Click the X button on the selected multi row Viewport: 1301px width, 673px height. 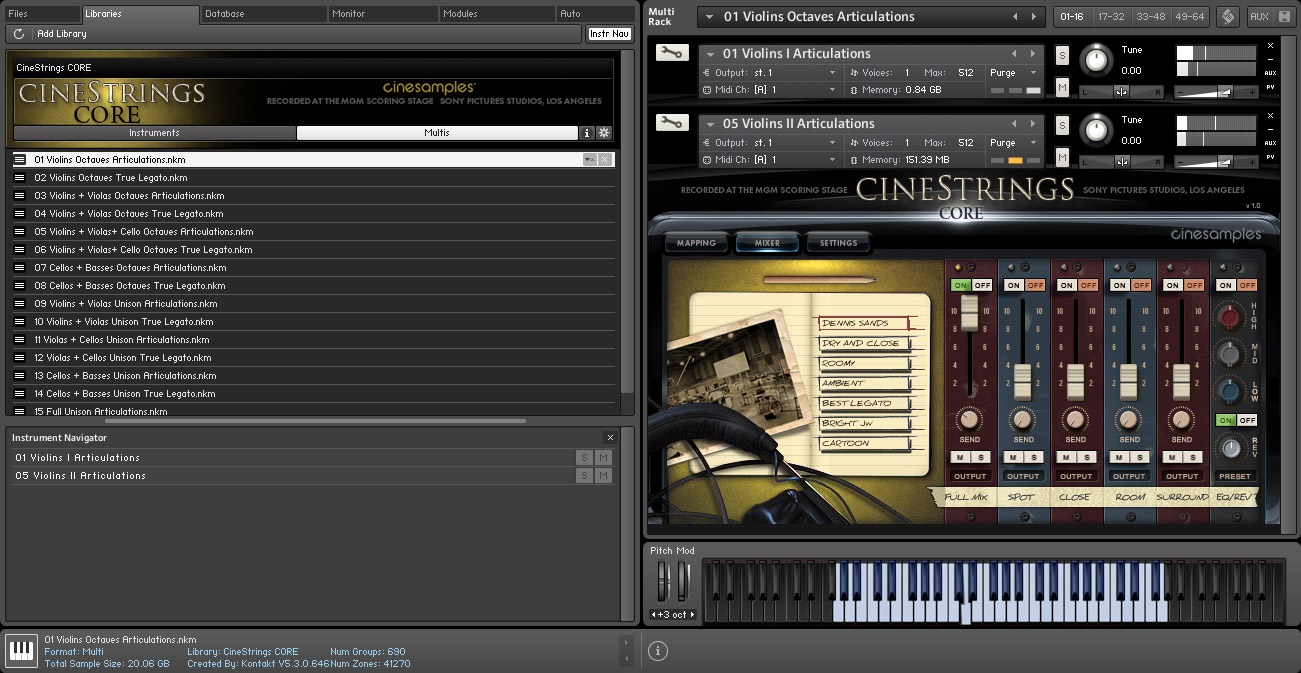(x=605, y=160)
